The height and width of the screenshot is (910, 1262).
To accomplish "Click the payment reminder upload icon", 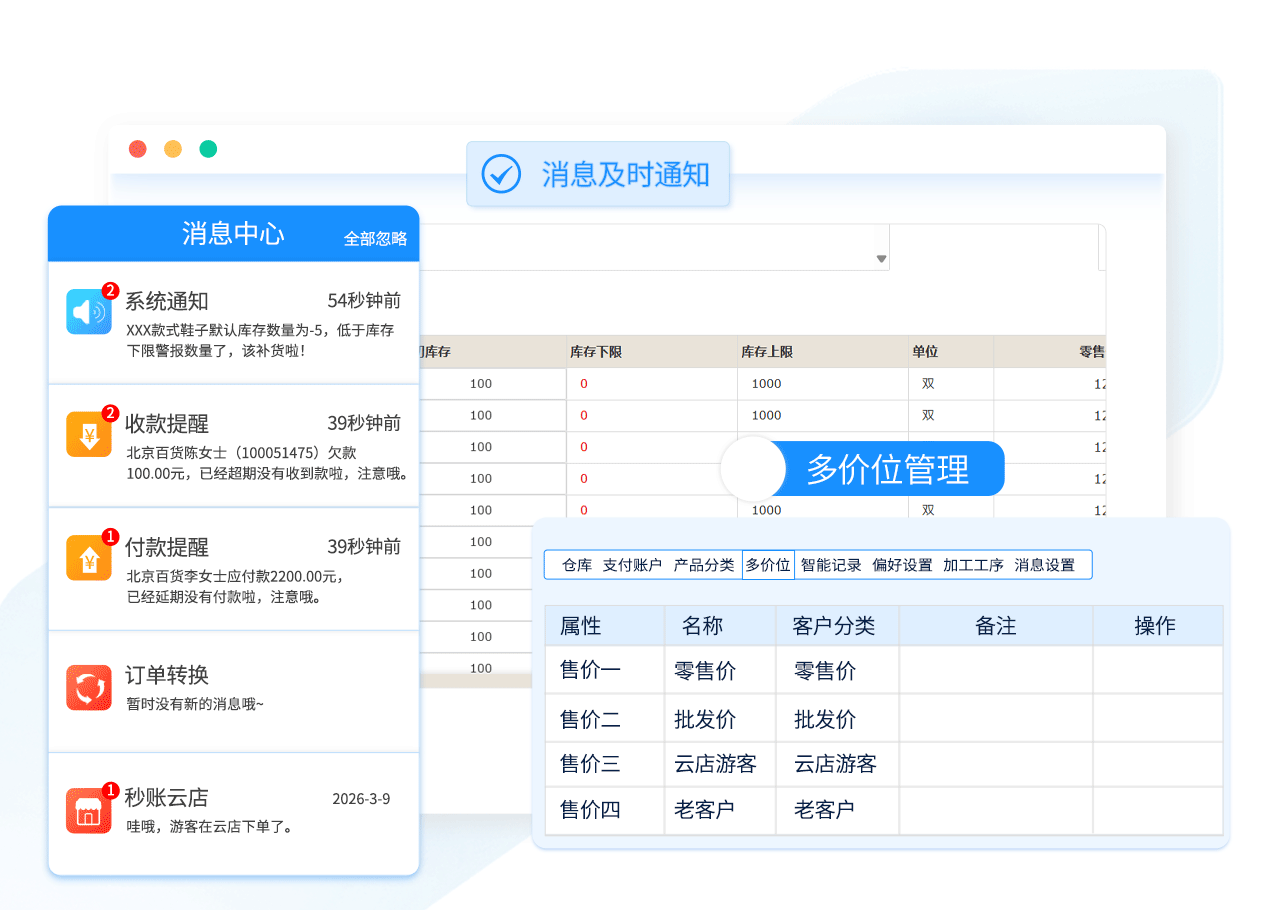I will pos(88,557).
